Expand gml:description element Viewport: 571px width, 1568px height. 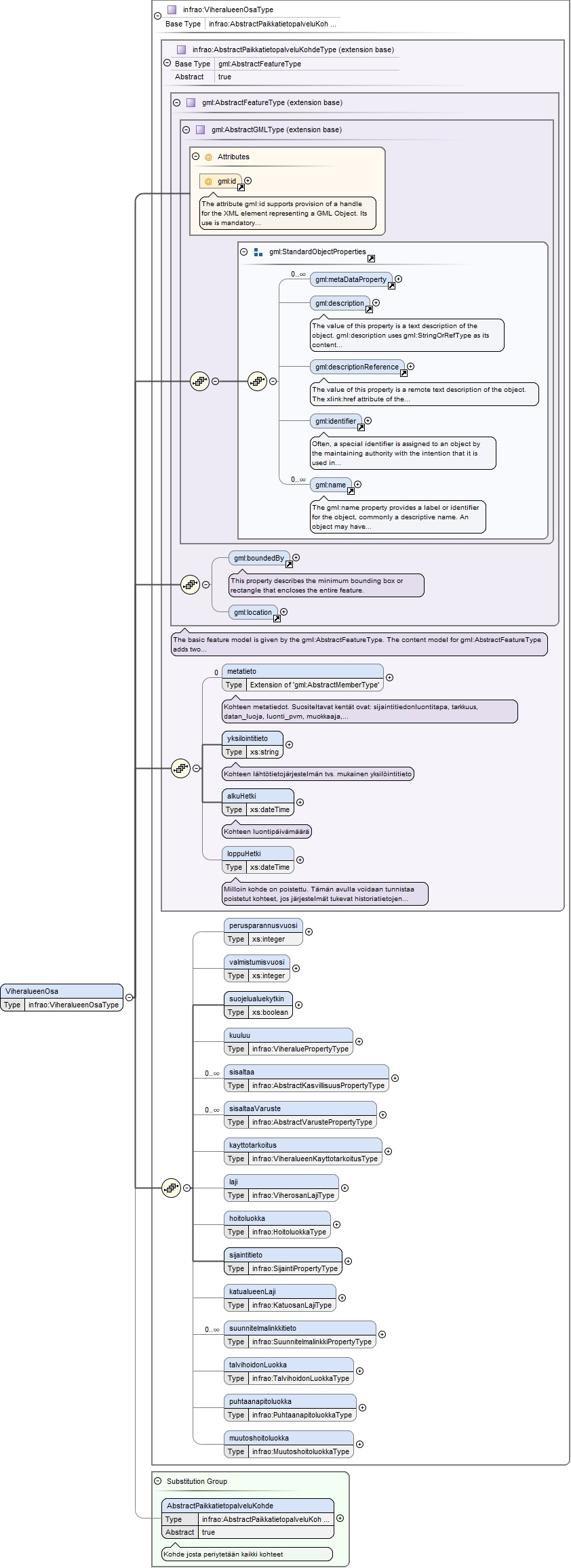pos(376,303)
